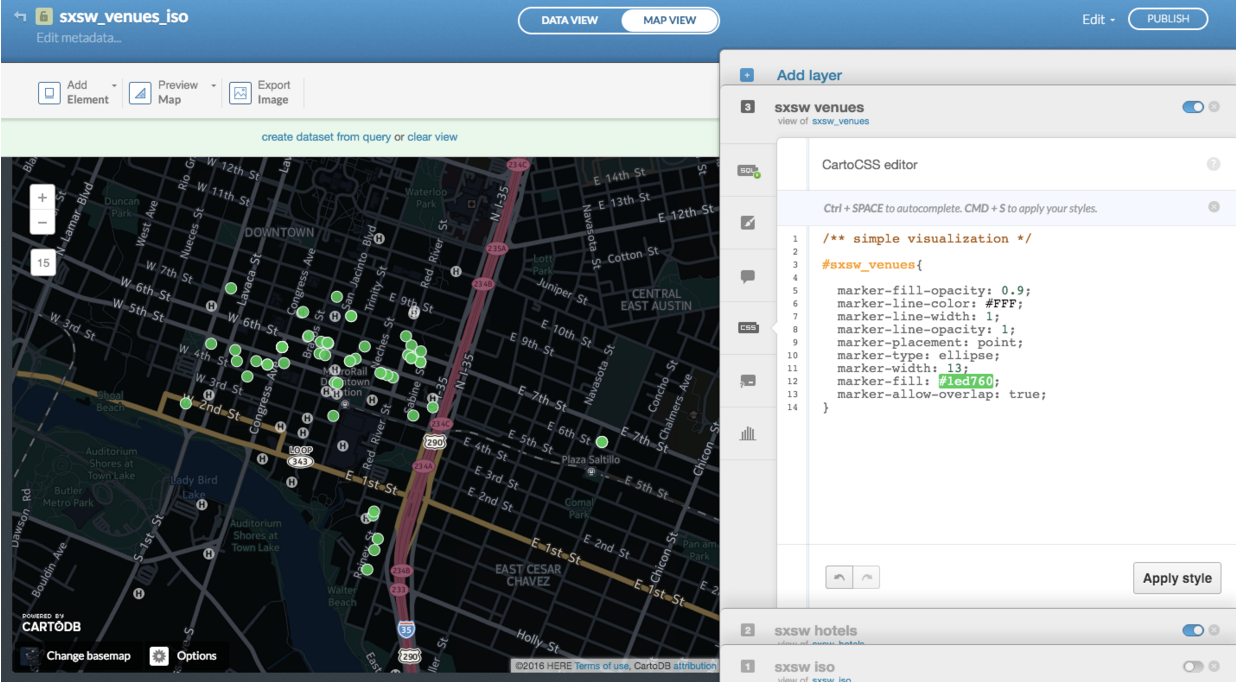Enable the sxsw iso layer
Viewport: 1237px width, 682px height.
[x=1192, y=666]
